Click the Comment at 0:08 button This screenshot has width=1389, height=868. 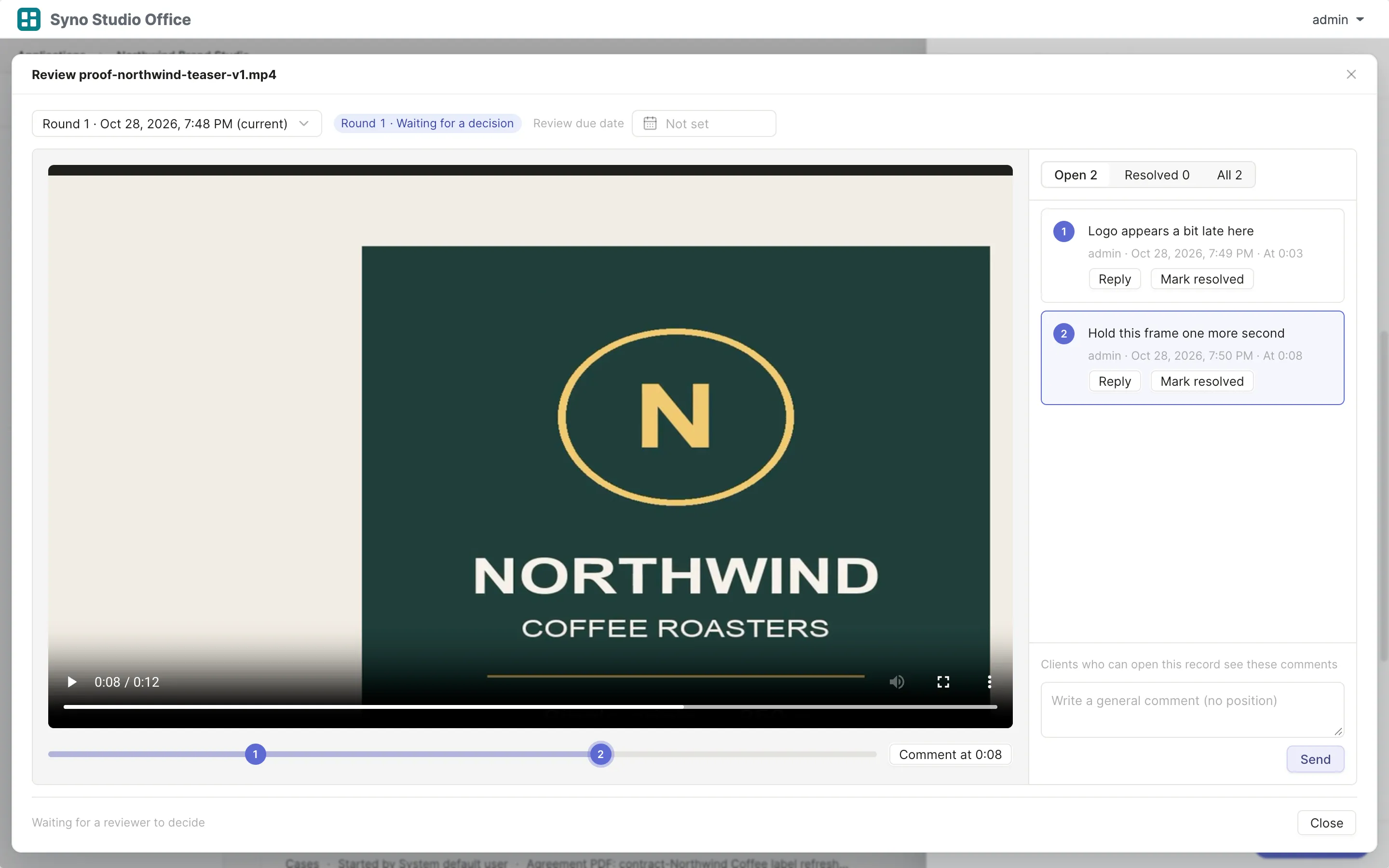point(950,754)
